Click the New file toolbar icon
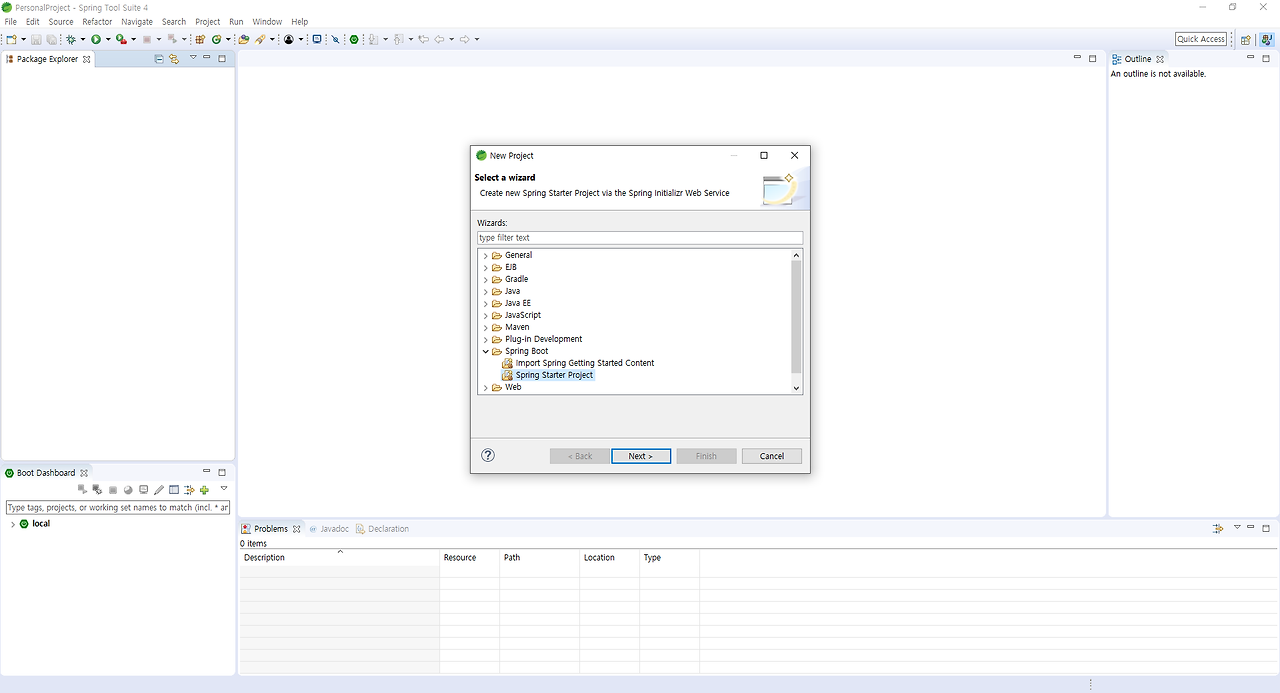This screenshot has width=1280, height=693. tap(12, 39)
